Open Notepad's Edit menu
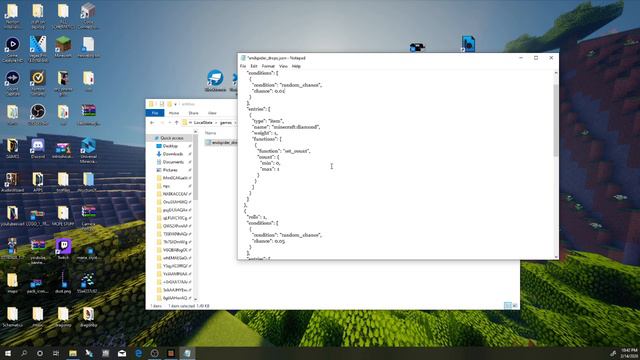The width and height of the screenshot is (640, 360). coord(254,66)
